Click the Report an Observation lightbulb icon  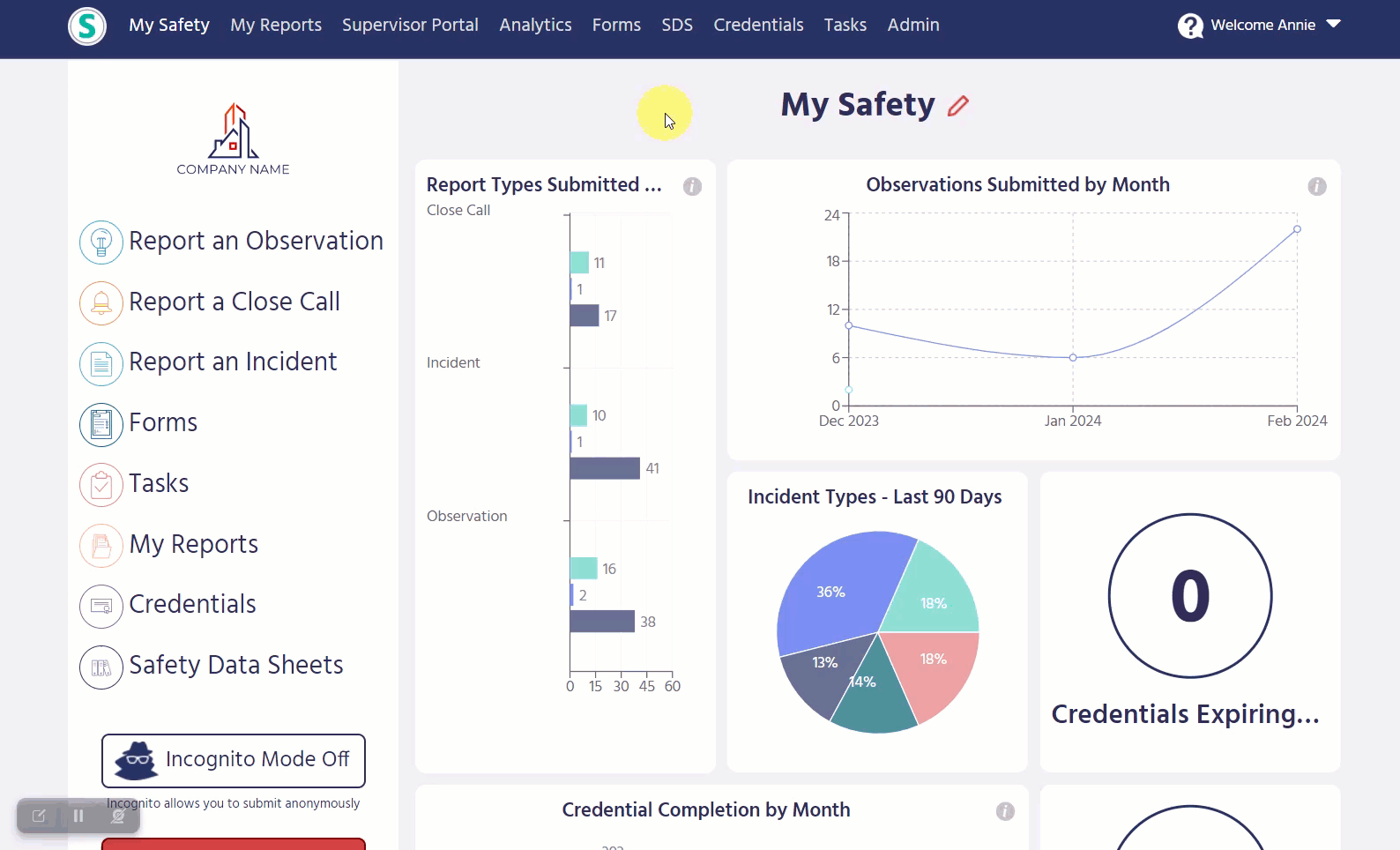point(101,242)
